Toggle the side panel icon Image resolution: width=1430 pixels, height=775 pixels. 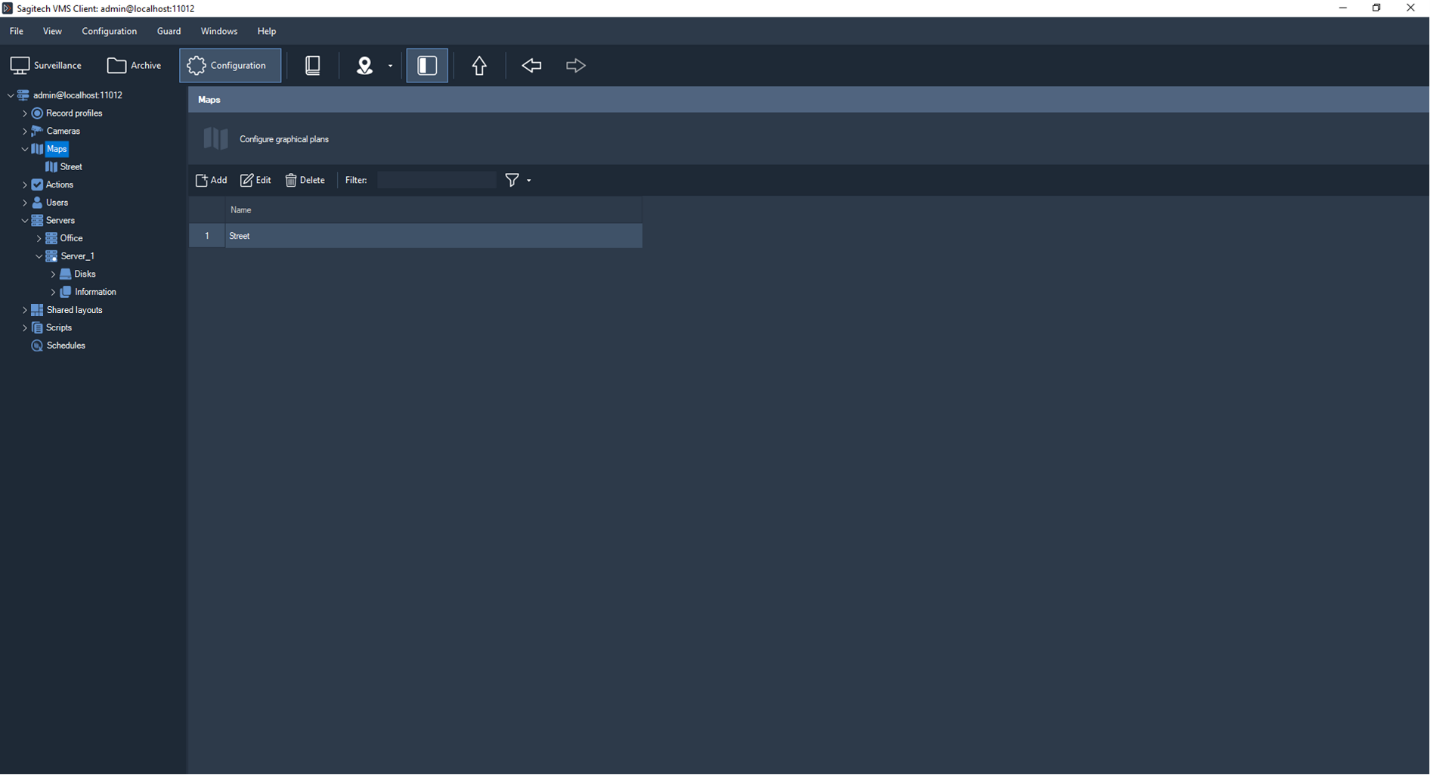point(427,66)
